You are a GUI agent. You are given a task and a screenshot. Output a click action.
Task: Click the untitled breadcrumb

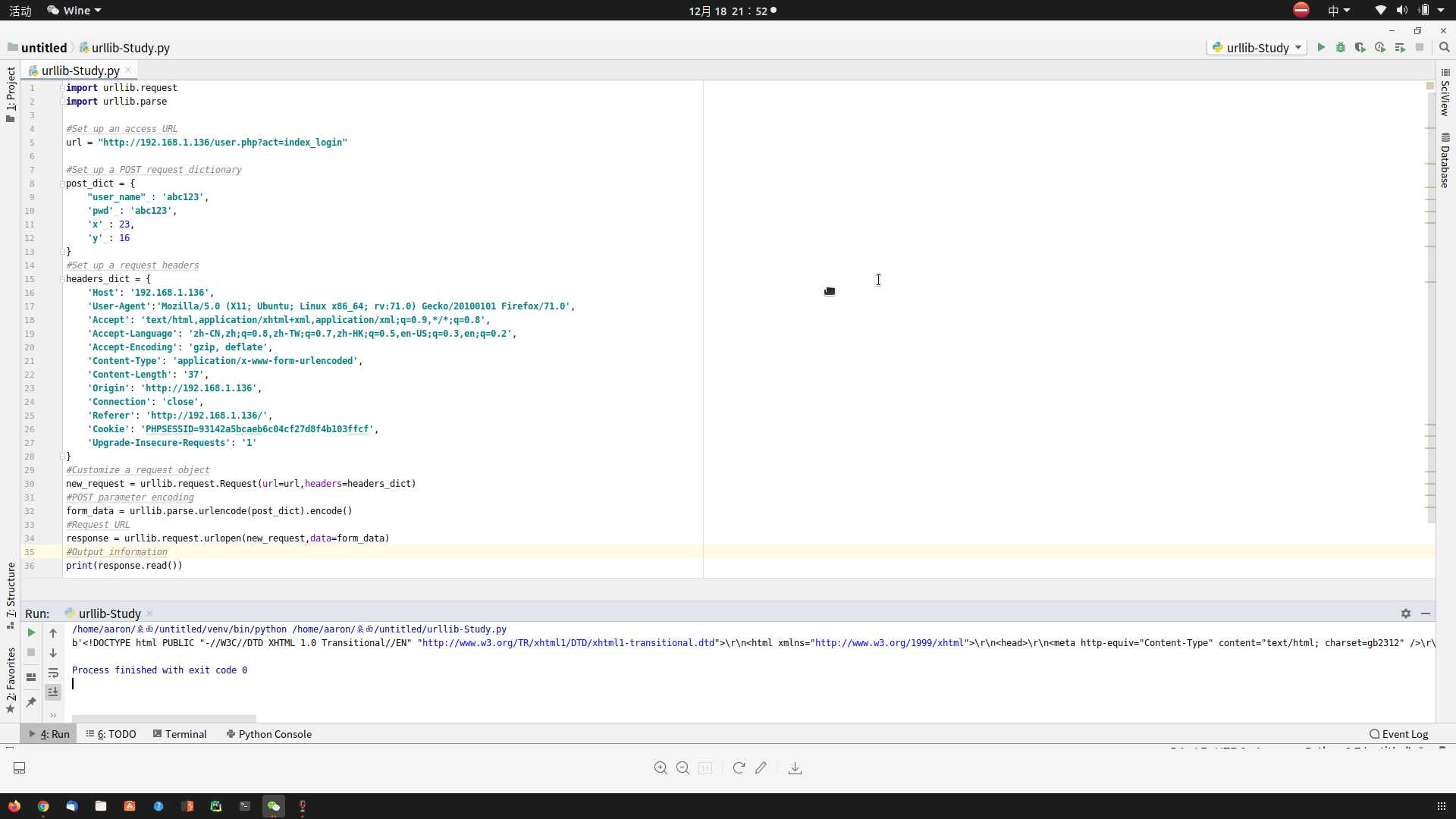click(37, 47)
